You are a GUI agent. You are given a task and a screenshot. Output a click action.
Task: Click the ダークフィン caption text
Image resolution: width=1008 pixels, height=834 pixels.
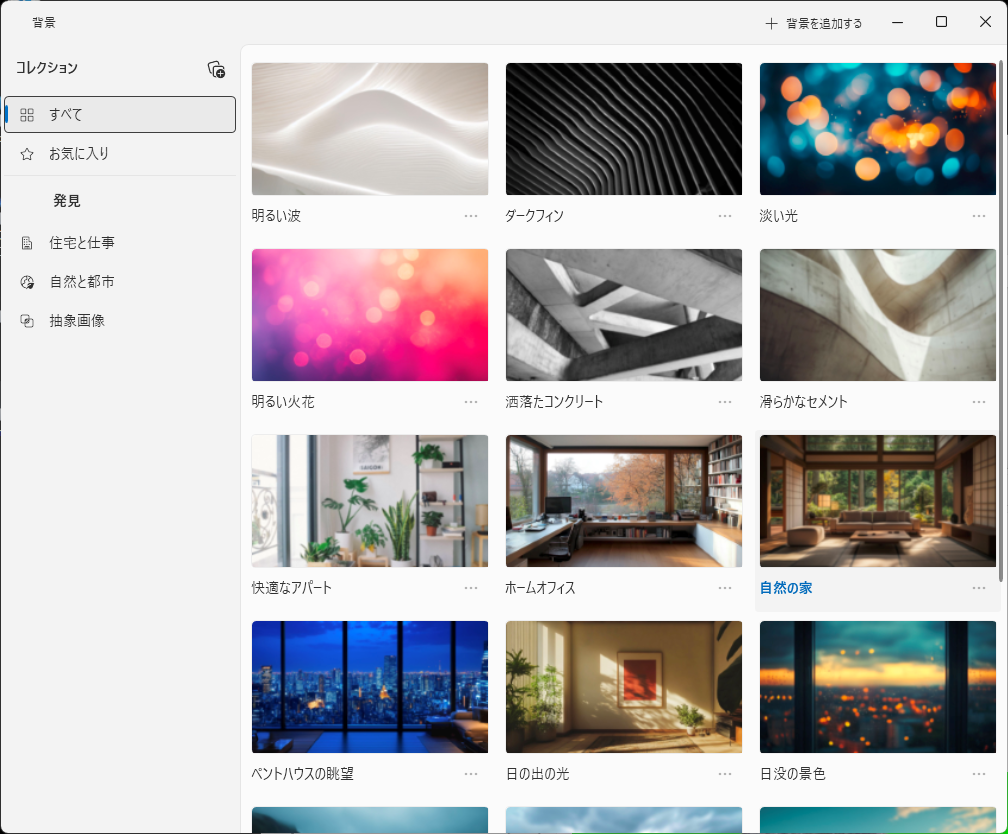coord(534,216)
